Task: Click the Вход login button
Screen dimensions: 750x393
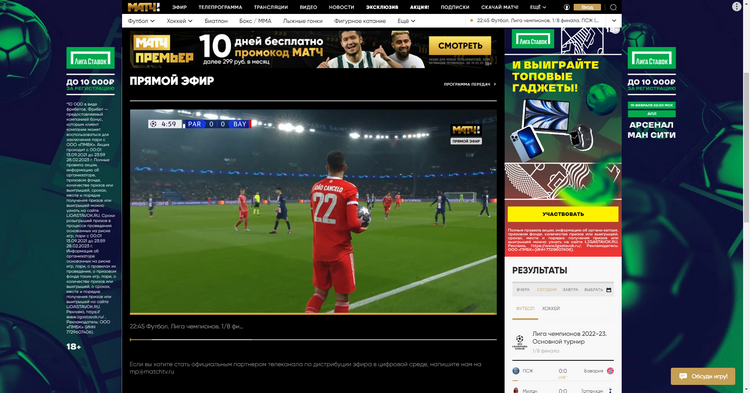Action: [x=587, y=7]
